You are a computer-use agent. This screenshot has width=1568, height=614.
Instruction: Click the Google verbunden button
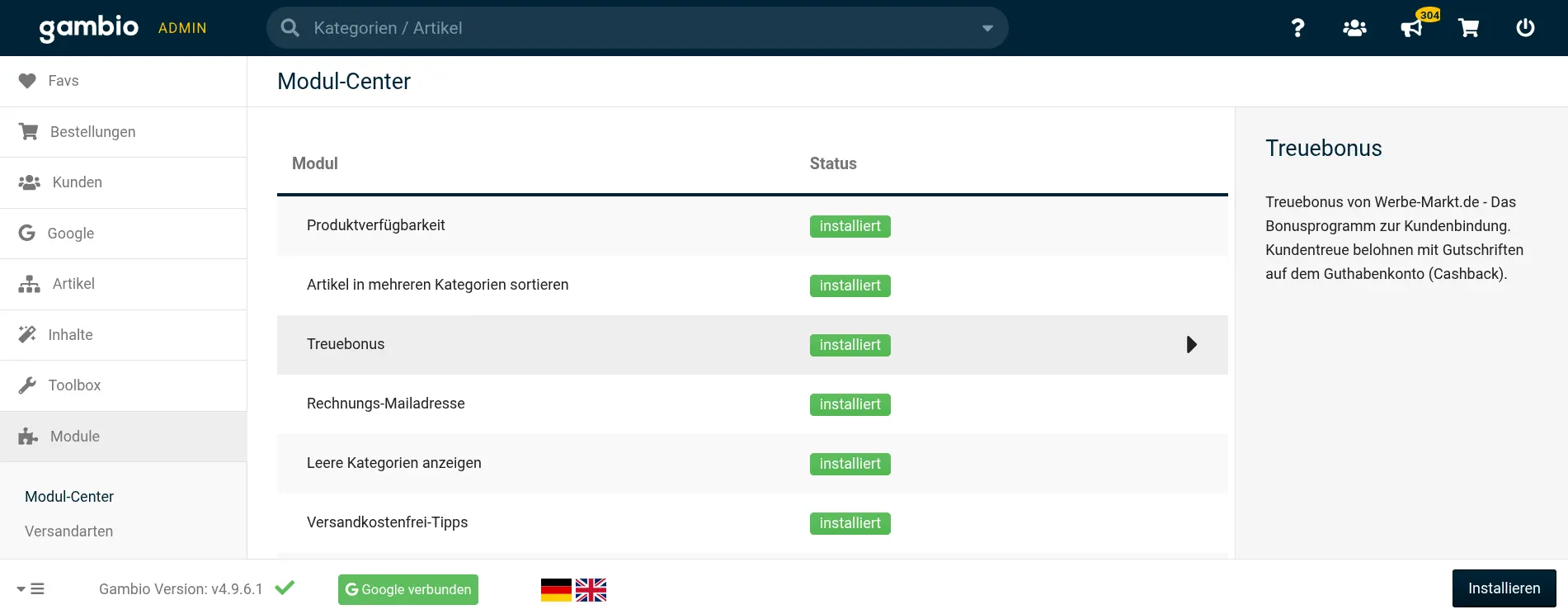coord(408,589)
